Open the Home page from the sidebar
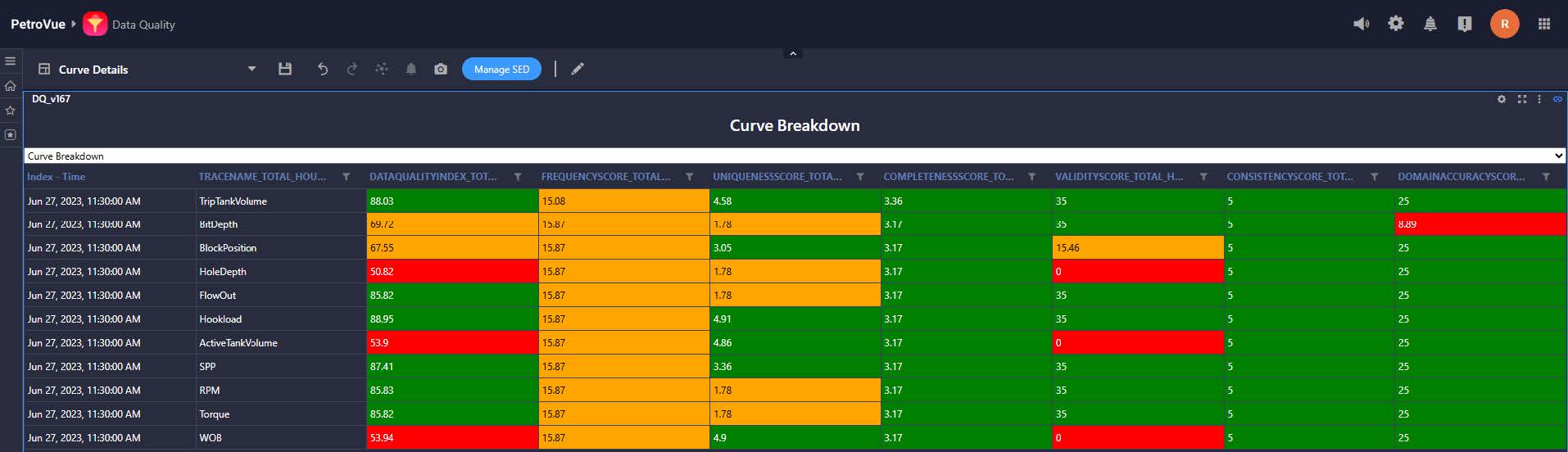The height and width of the screenshot is (452, 1568). (x=11, y=86)
